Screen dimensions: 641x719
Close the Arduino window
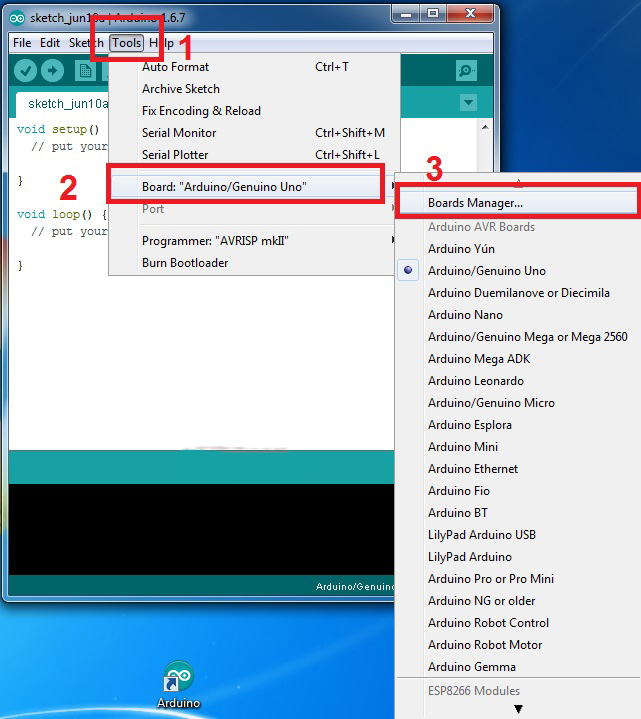pos(470,14)
